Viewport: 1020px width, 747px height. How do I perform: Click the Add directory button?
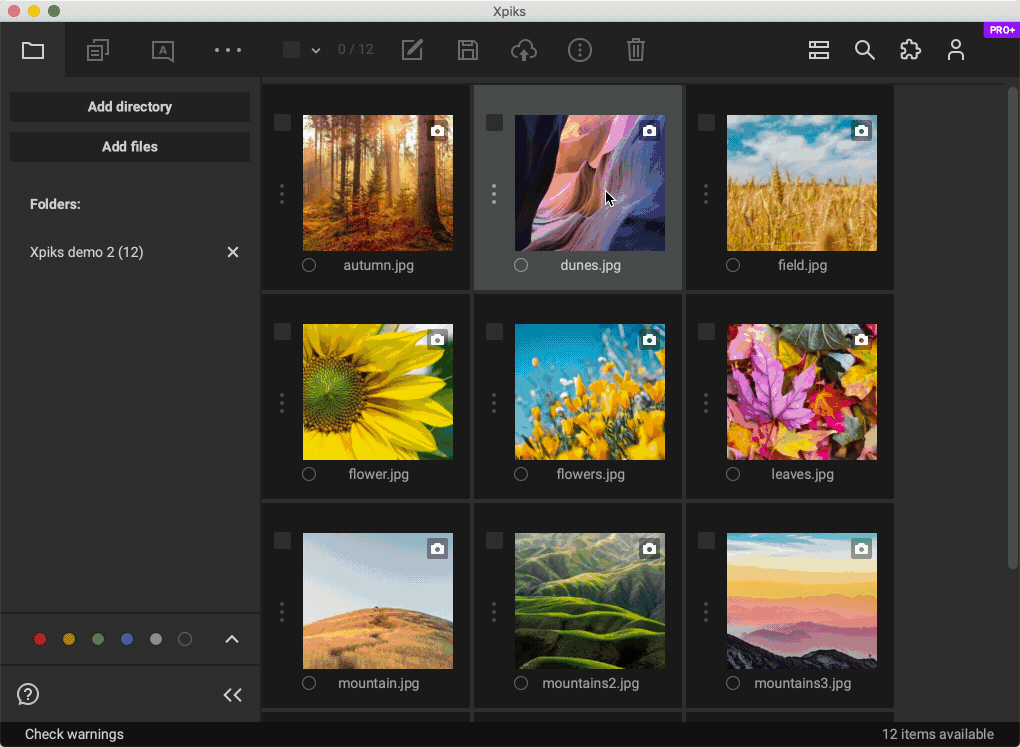pyautogui.click(x=130, y=107)
